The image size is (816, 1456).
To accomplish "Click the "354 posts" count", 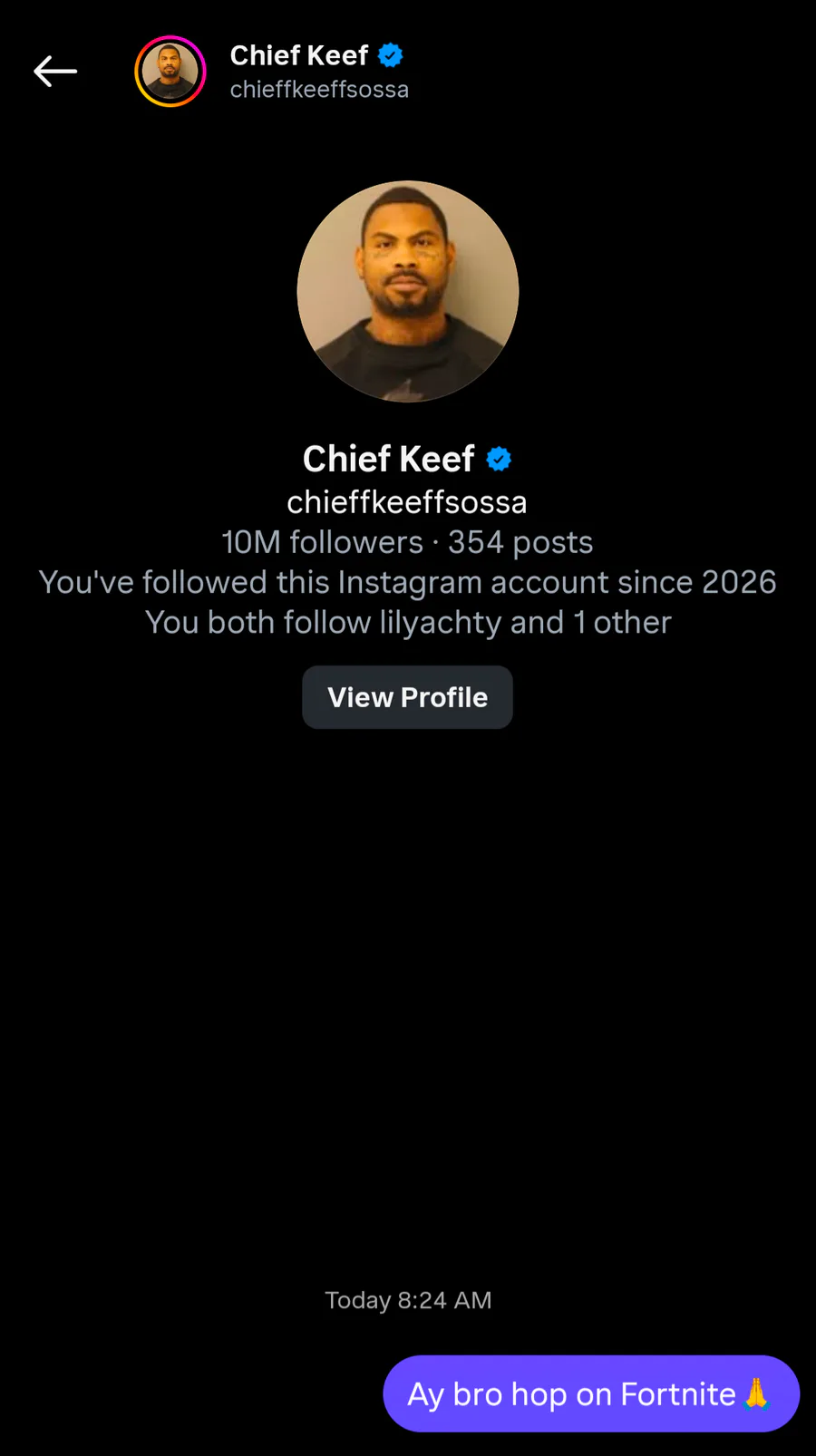I will 520,542.
